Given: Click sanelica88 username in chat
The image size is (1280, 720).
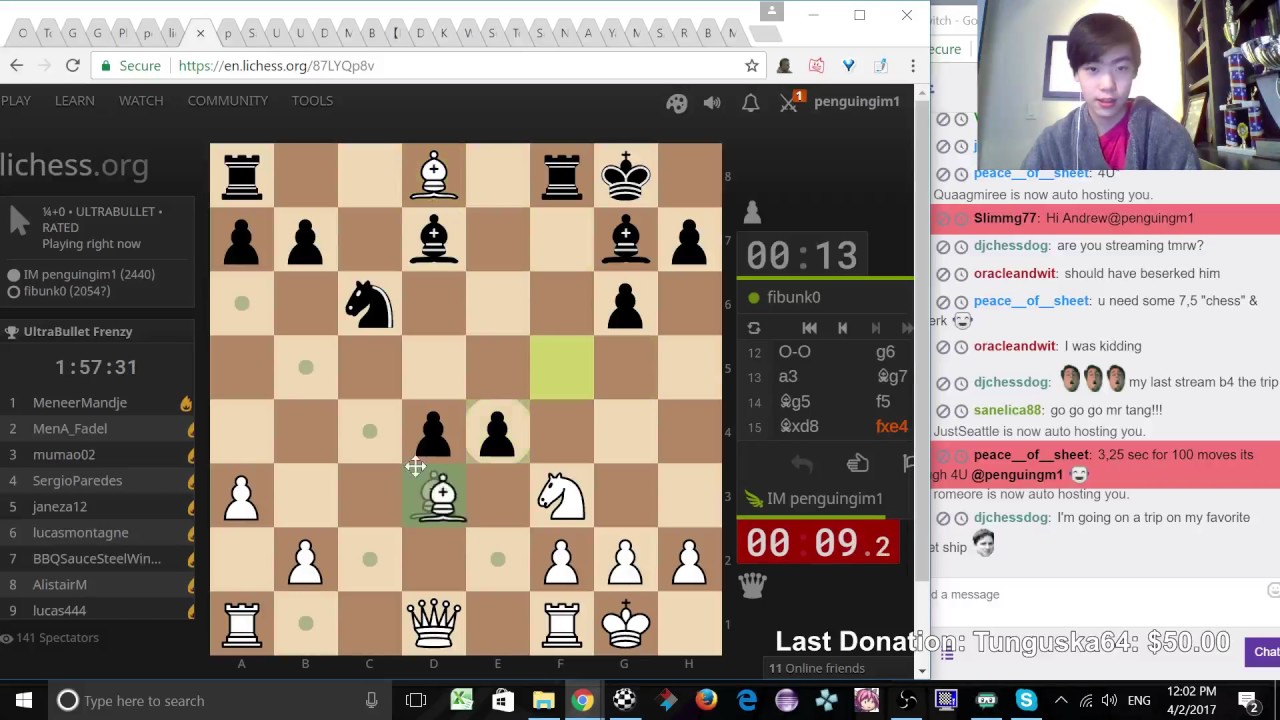Looking at the screenshot, I should pos(1008,410).
